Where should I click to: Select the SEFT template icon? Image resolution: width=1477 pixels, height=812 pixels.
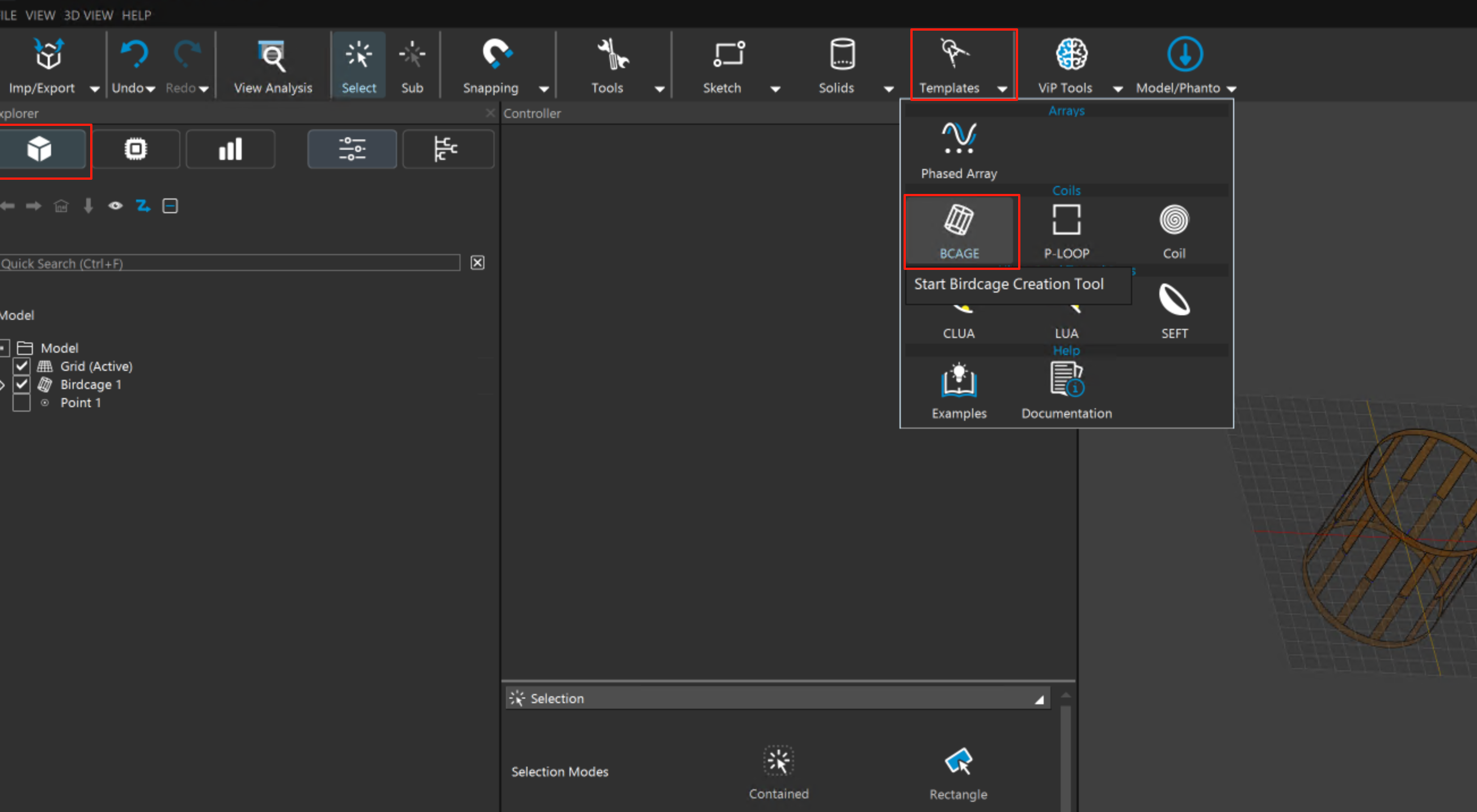click(x=1174, y=311)
